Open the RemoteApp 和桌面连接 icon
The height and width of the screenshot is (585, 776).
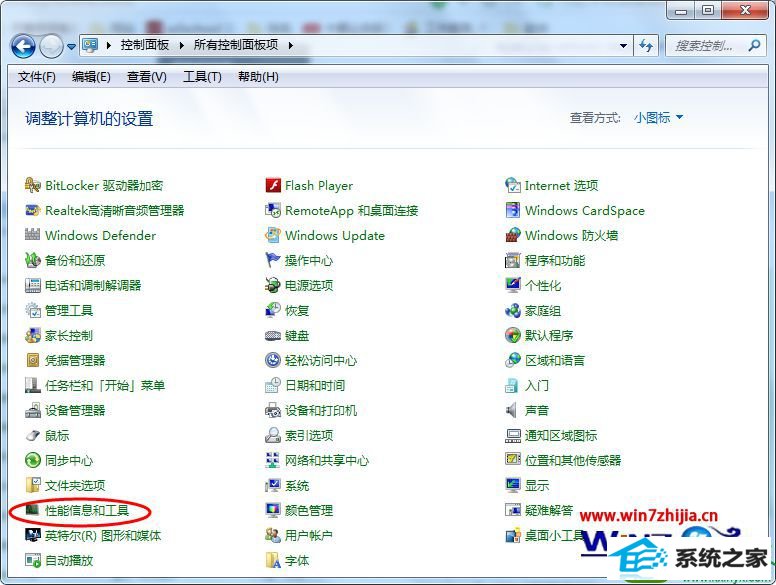pos(273,210)
